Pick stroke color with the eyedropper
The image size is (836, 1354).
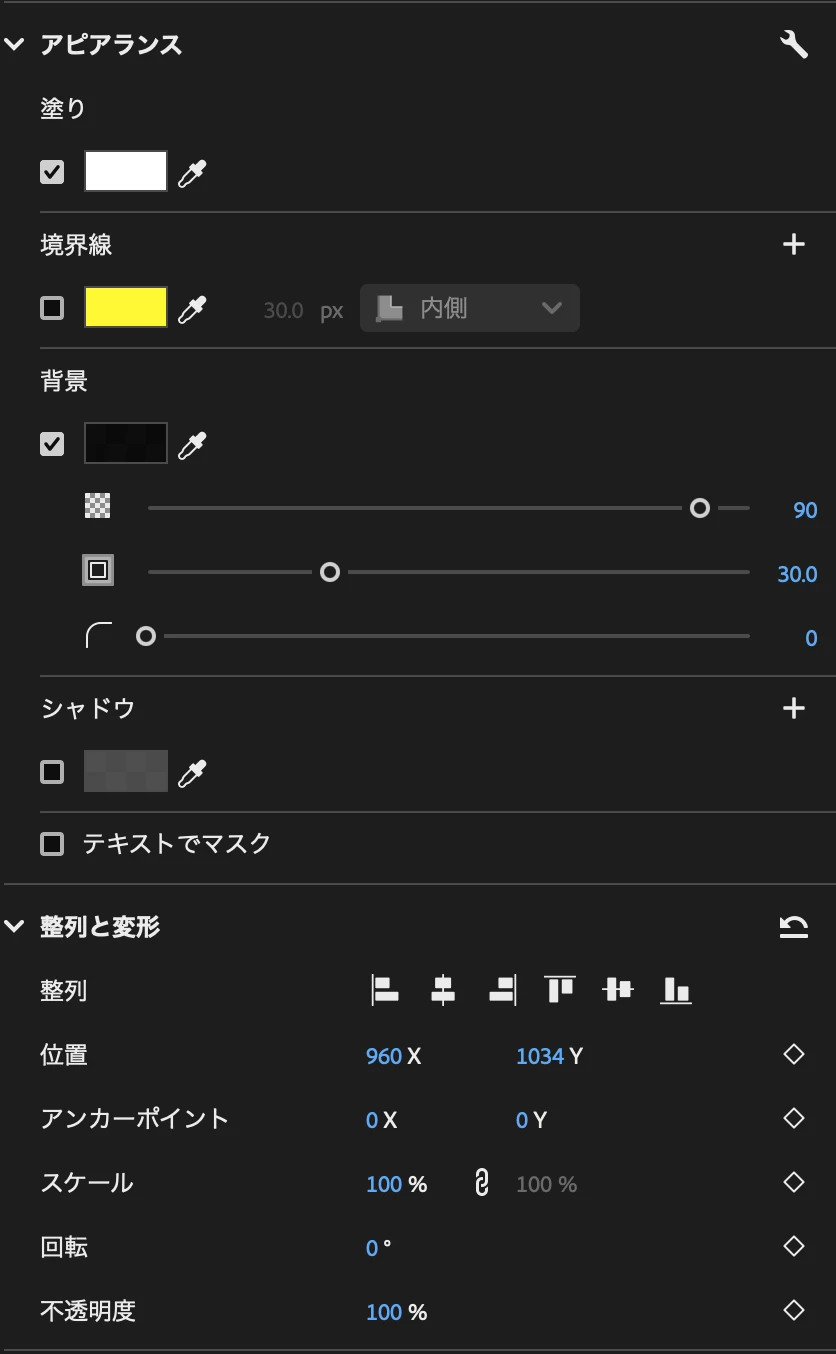click(191, 309)
